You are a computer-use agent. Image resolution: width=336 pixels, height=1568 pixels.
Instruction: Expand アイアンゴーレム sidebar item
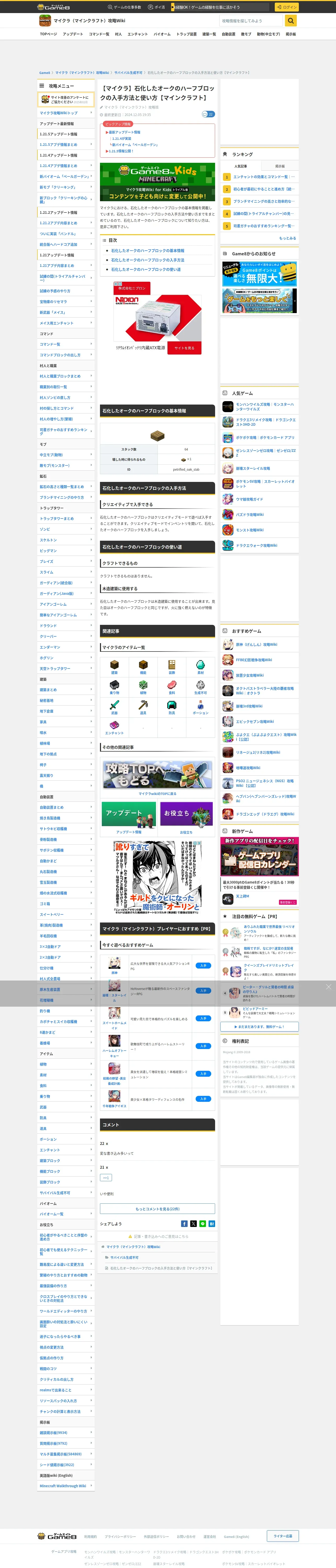(66, 604)
